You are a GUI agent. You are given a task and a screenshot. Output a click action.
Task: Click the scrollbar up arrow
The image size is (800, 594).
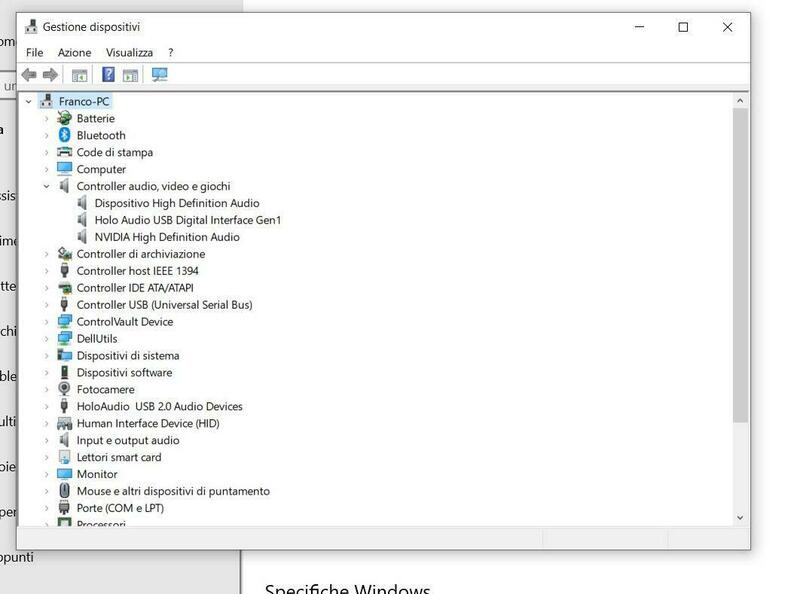coord(740,101)
